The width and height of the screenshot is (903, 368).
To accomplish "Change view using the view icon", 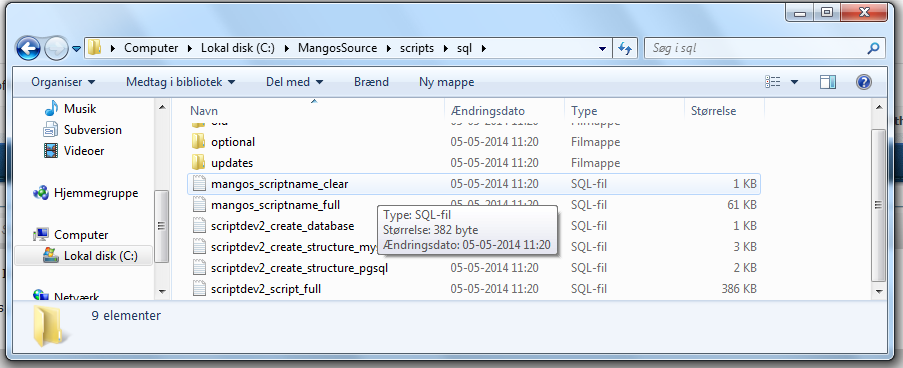I will click(x=773, y=82).
